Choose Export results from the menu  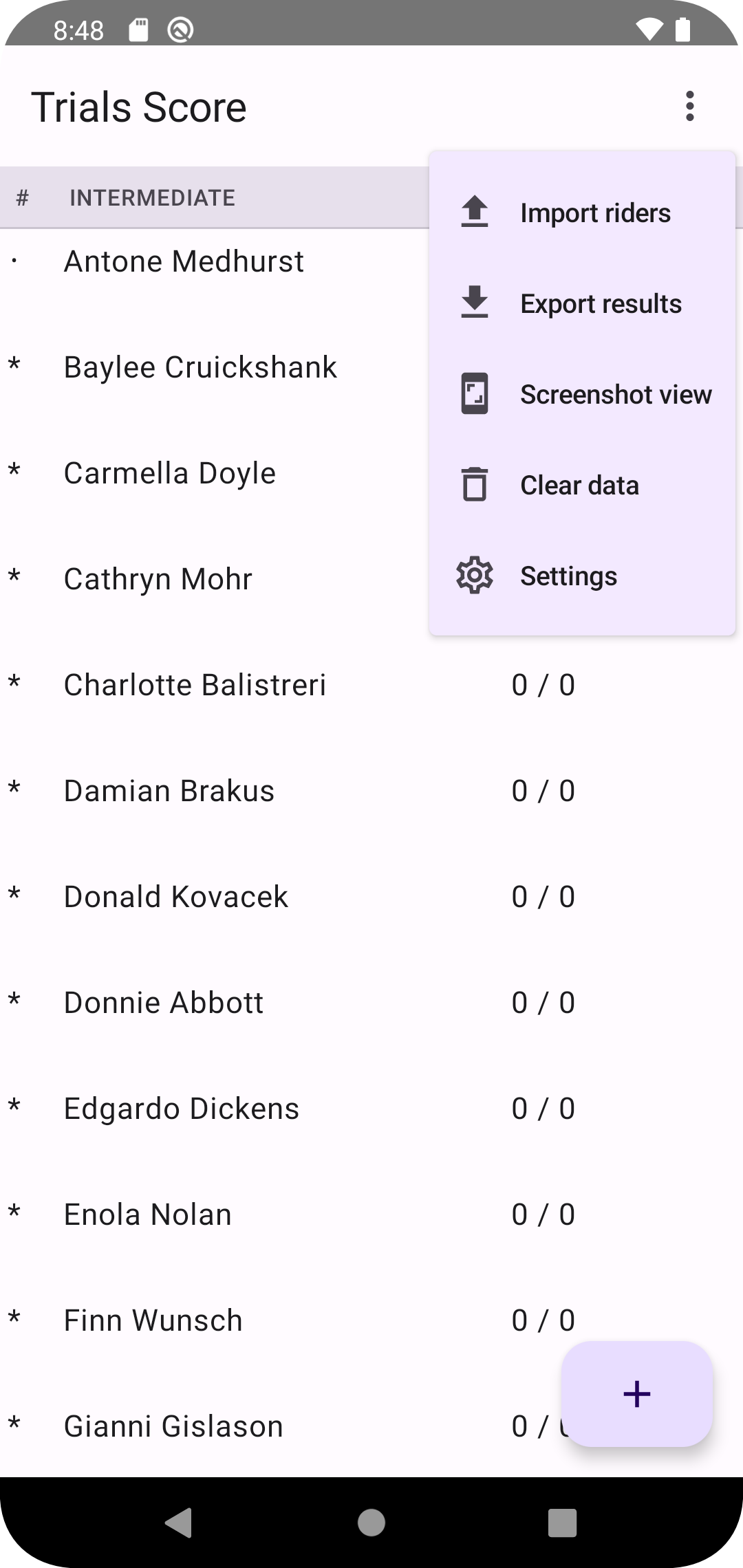(x=601, y=304)
